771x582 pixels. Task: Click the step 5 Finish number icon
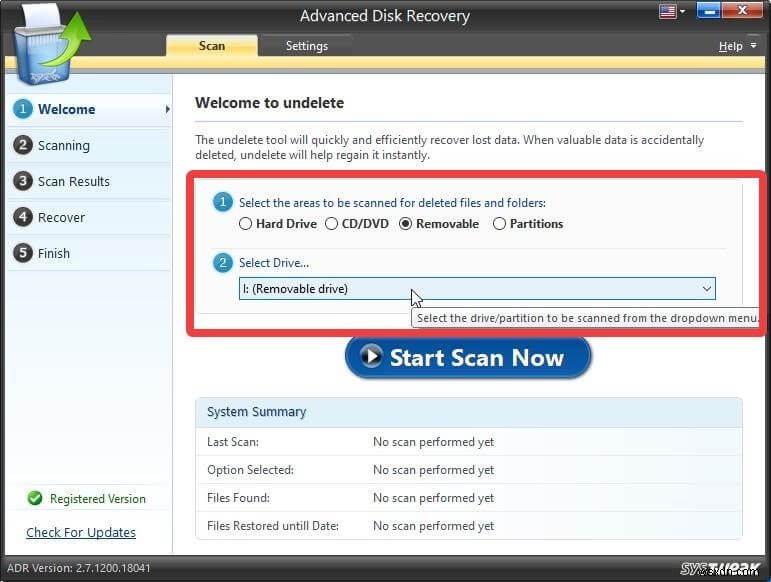tap(23, 253)
